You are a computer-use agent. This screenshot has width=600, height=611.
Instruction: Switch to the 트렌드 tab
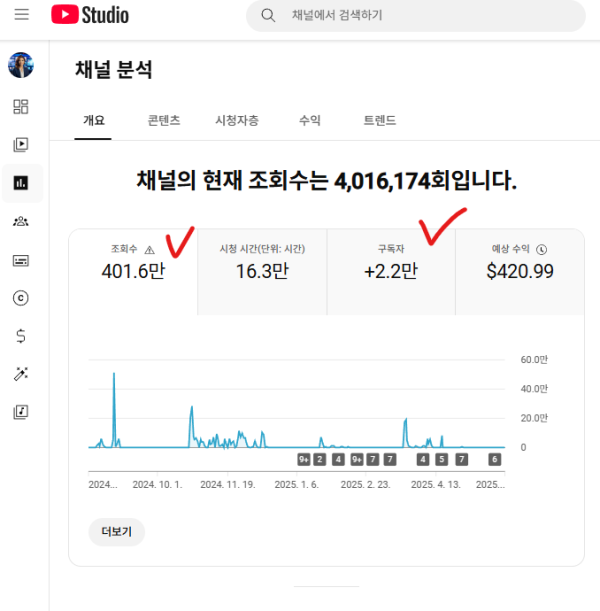pos(379,120)
